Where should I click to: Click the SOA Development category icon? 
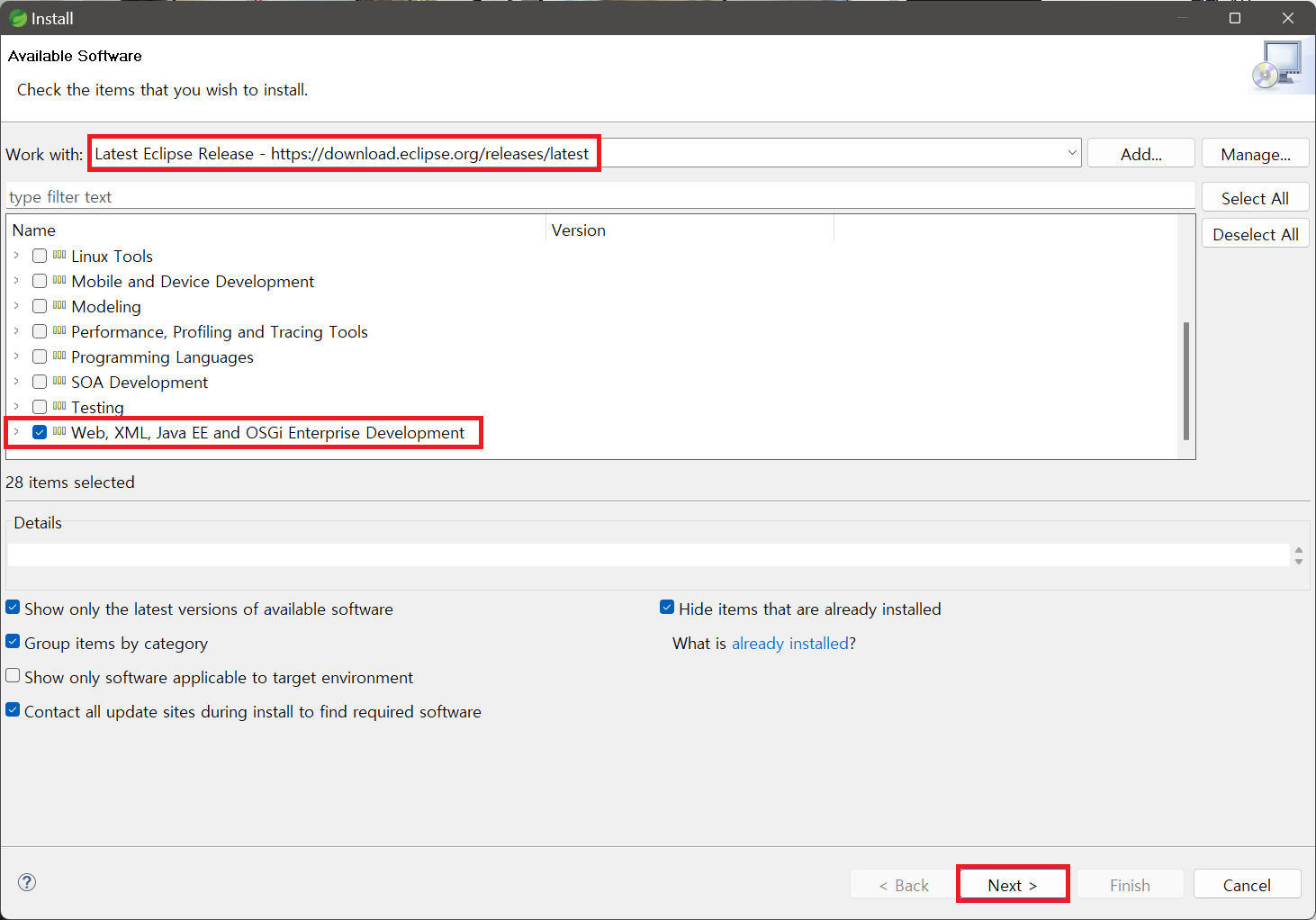[59, 382]
